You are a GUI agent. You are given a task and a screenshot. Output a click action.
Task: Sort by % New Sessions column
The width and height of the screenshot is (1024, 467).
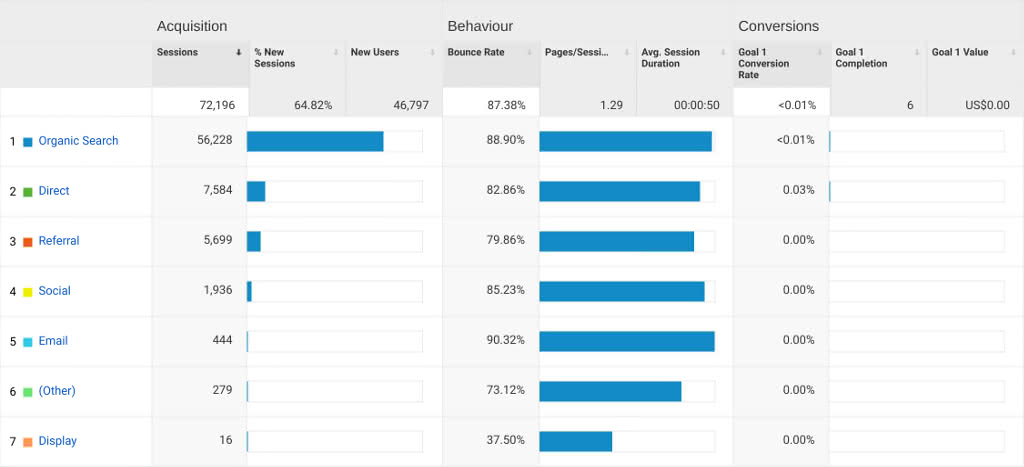click(x=275, y=57)
